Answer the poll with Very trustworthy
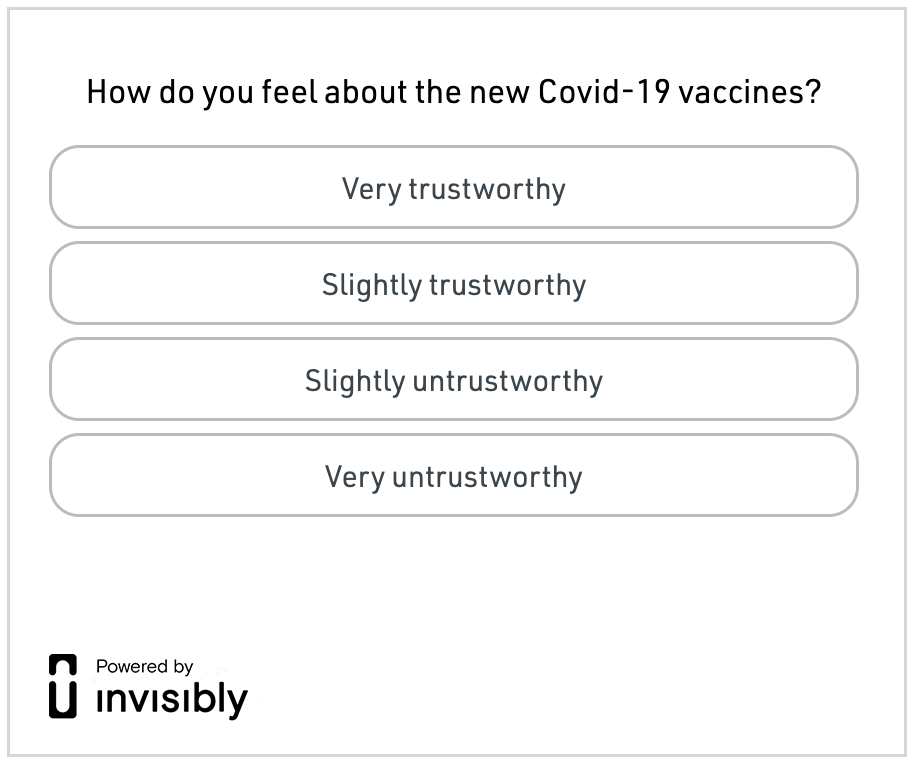Viewport: 913px width, 765px height. click(454, 187)
